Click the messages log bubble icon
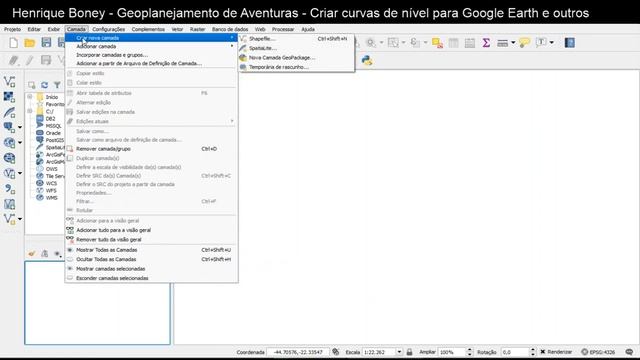Screen dimensions: 640x360 (x=629, y=352)
